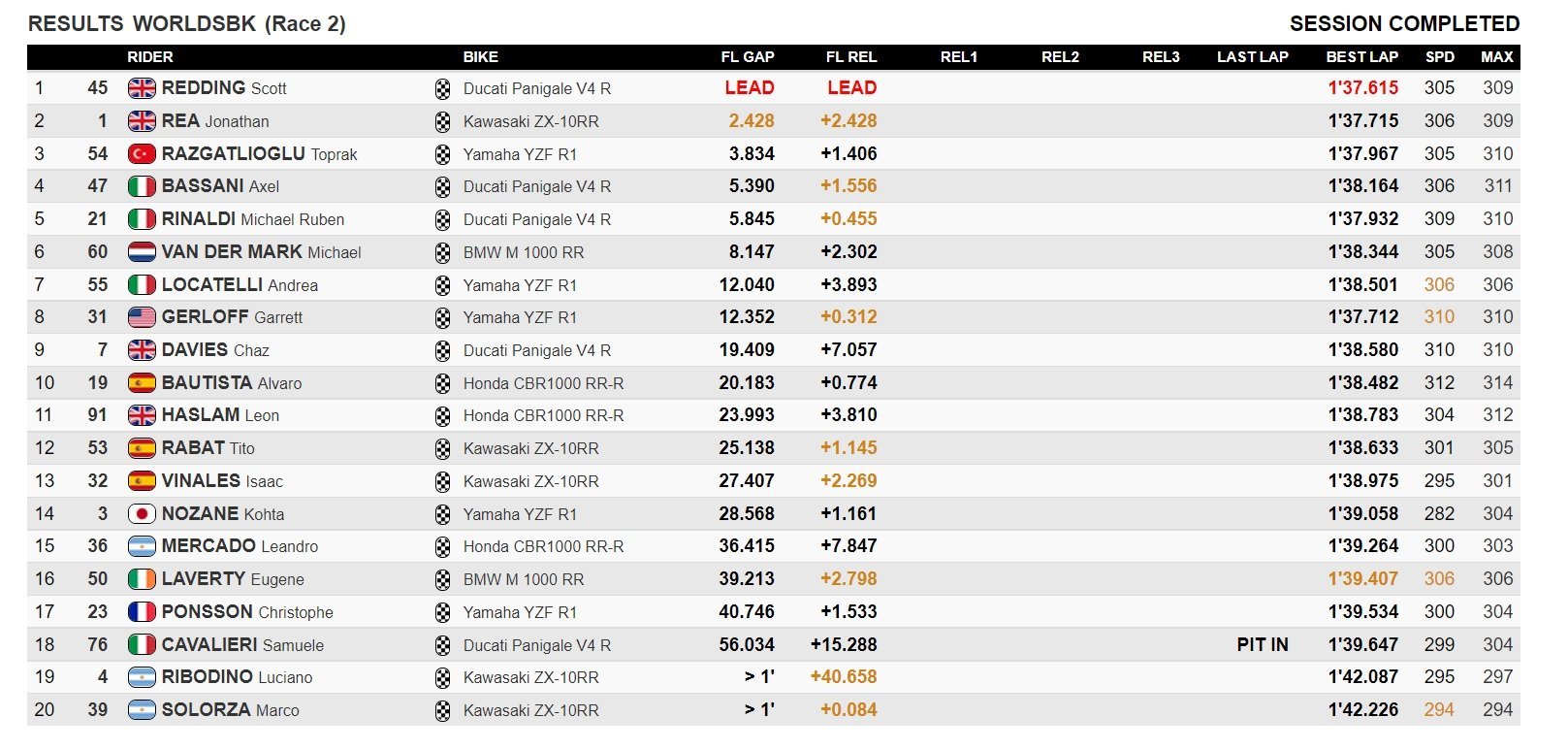Screen dimensions: 1568x750
Task: Click the Italian flag beside BASSANI Axel
Action: point(142,186)
